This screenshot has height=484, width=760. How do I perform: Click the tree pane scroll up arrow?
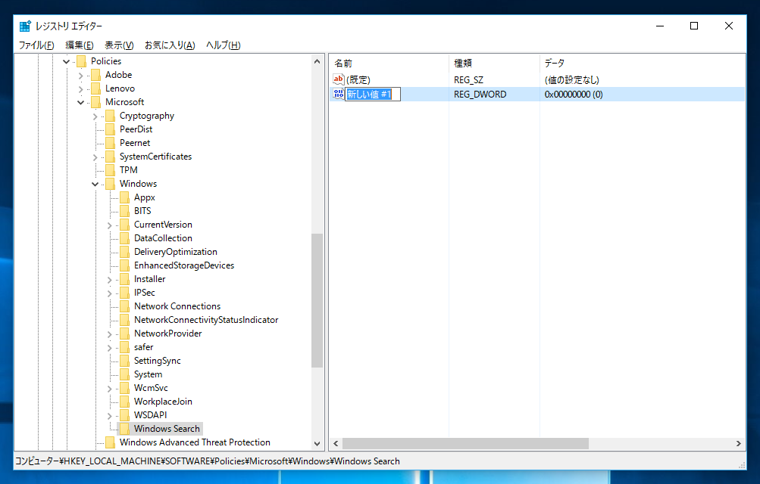click(317, 62)
